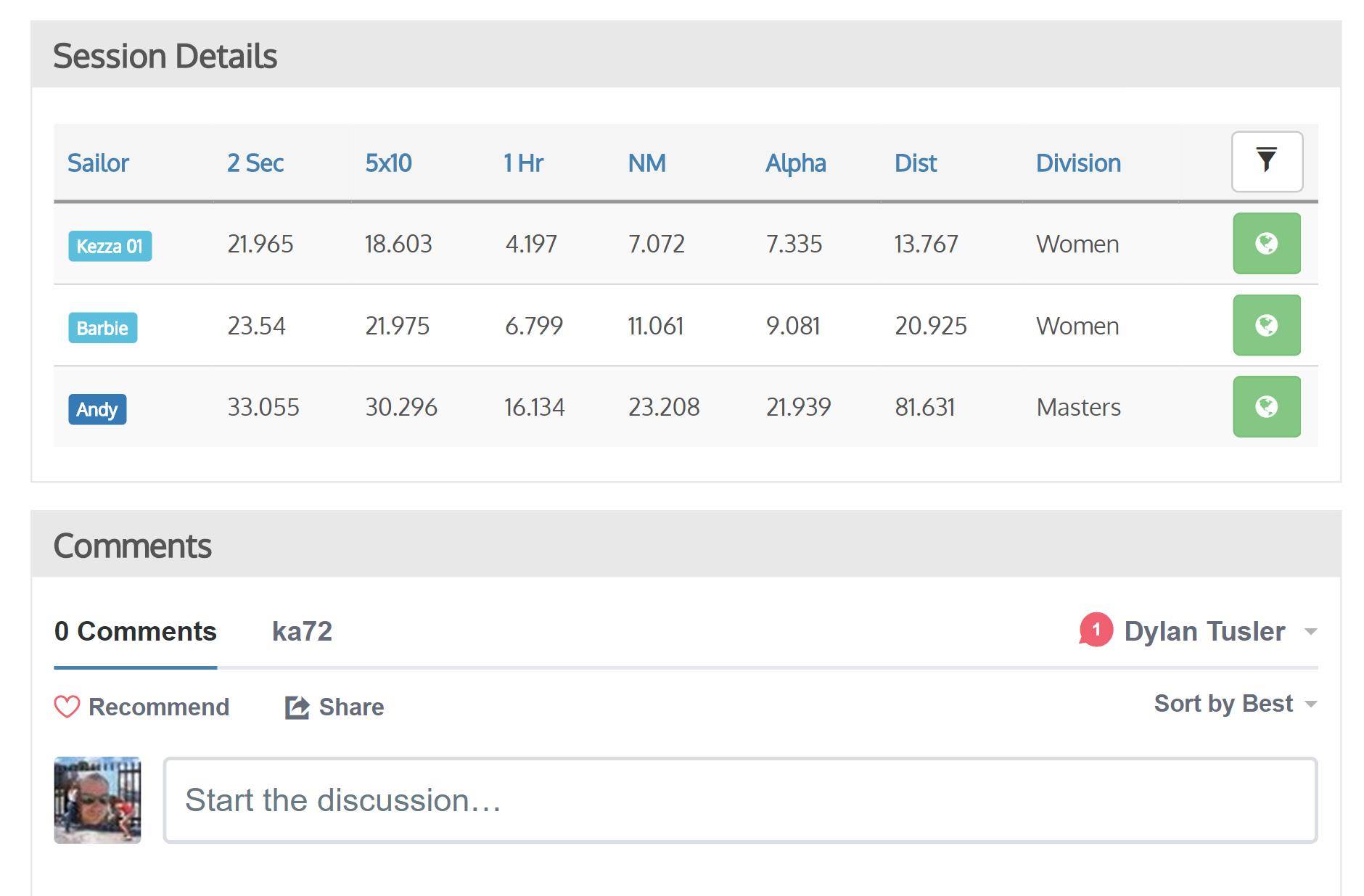
Task: Sort table by Division column
Action: click(1078, 163)
